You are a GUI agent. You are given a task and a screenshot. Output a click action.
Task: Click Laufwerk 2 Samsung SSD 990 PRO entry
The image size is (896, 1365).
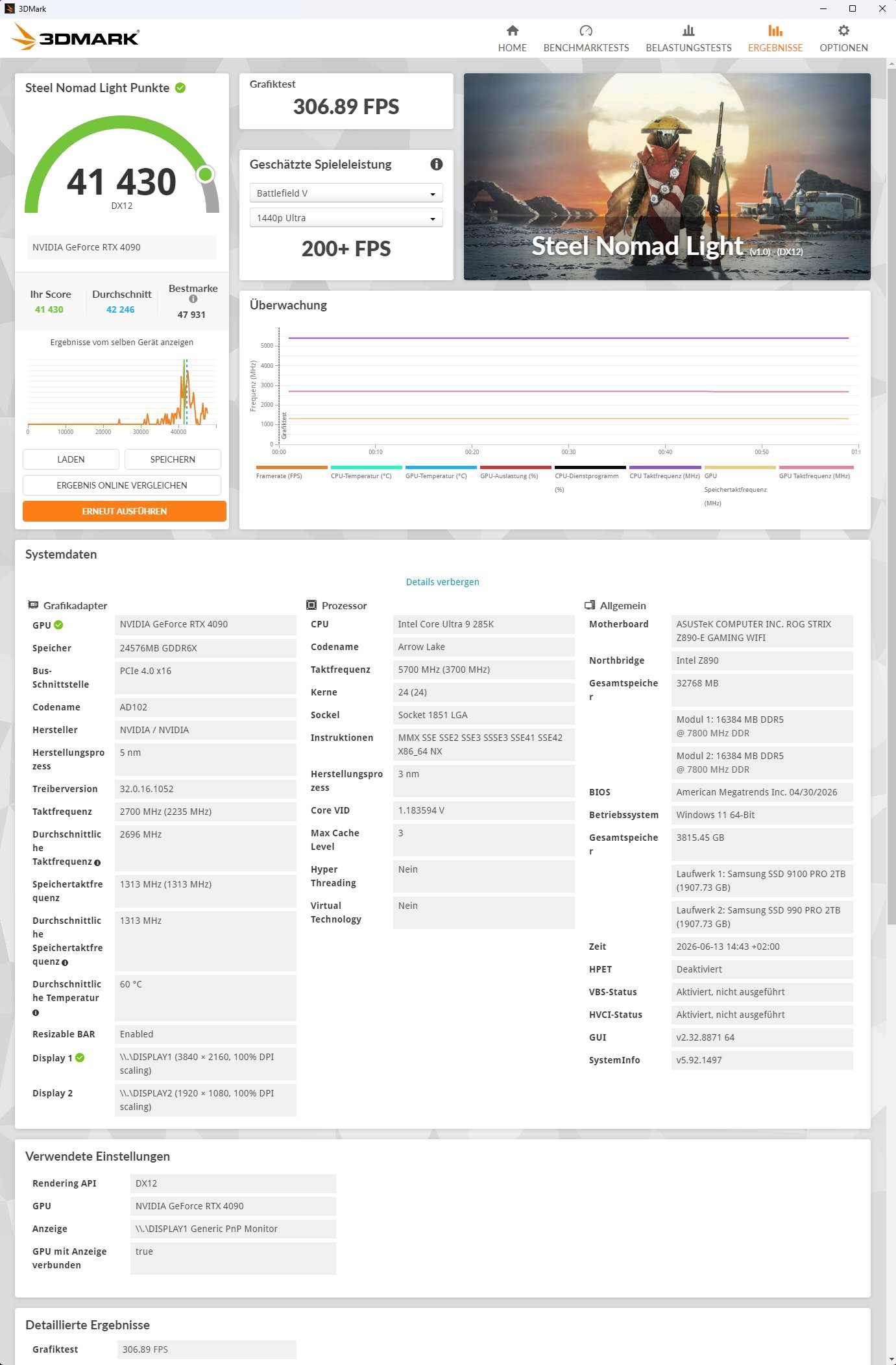(762, 917)
